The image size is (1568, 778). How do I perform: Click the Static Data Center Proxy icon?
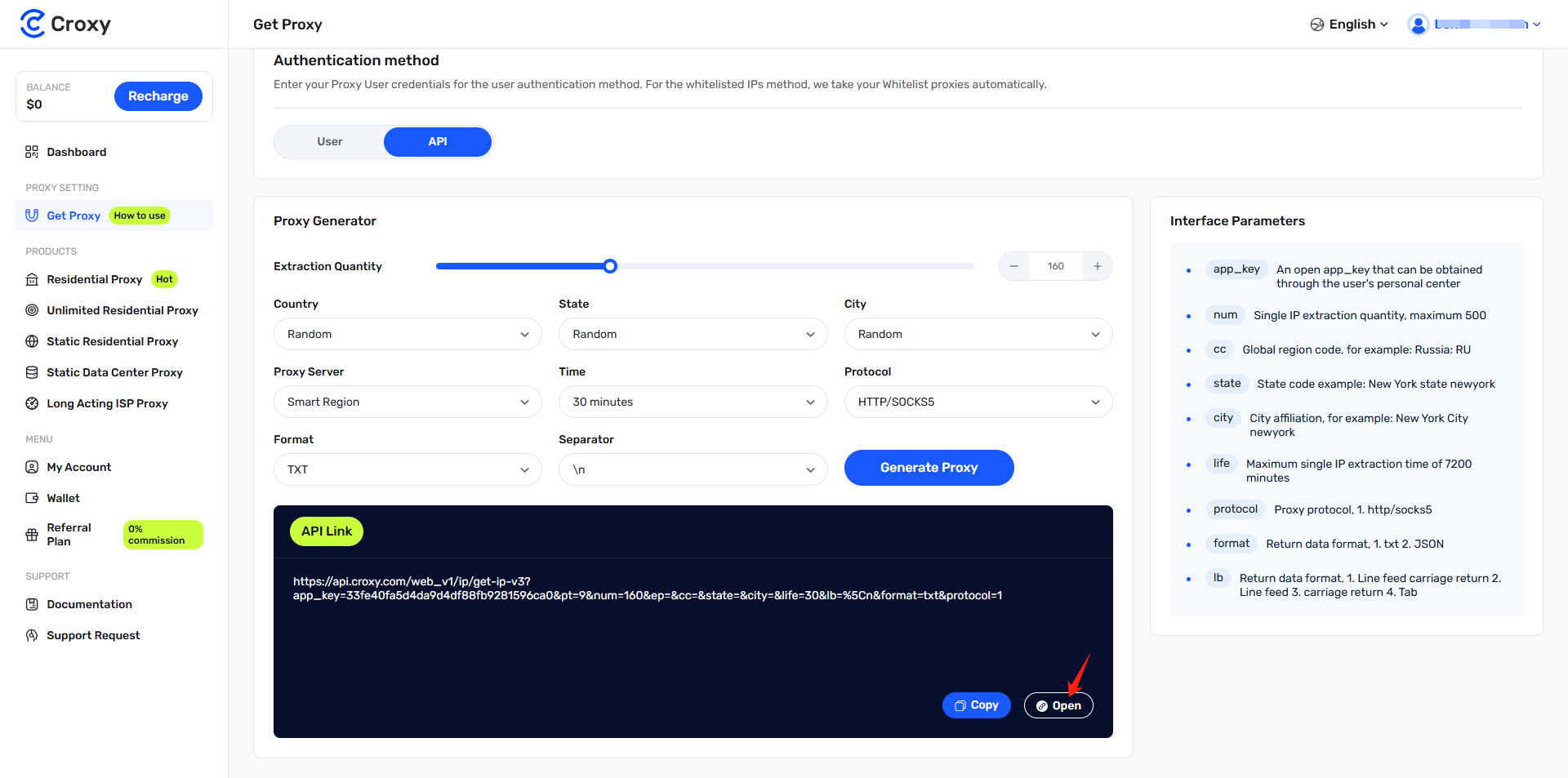click(x=32, y=372)
